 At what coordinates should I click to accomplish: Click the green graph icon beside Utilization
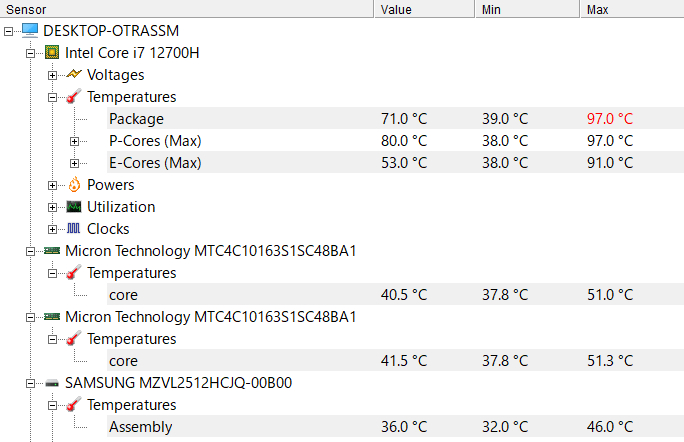[74, 206]
